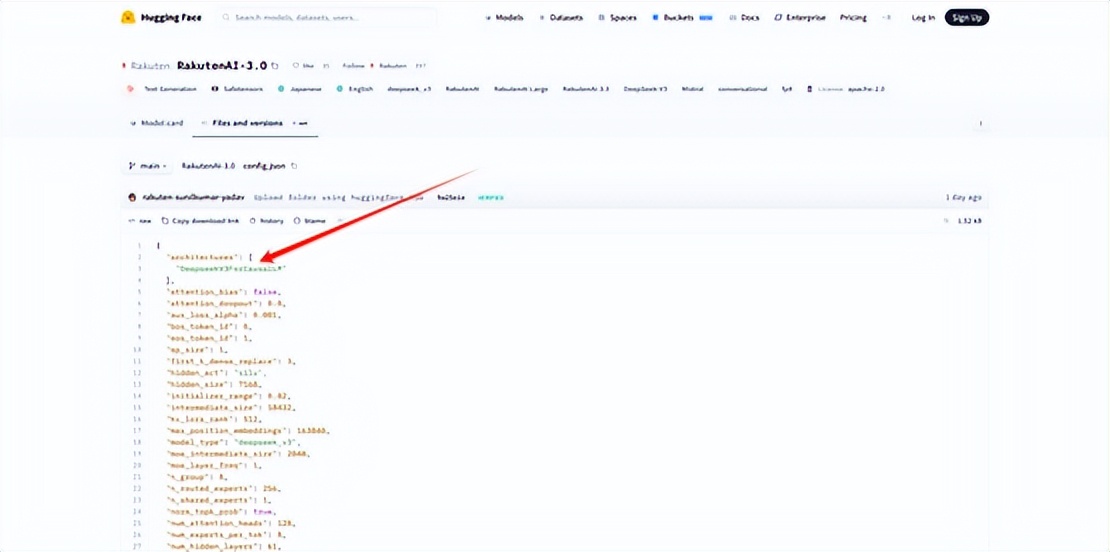Open the RakutenAI-3.0 breadcrumb folder
This screenshot has height=552, width=1110.
point(208,166)
